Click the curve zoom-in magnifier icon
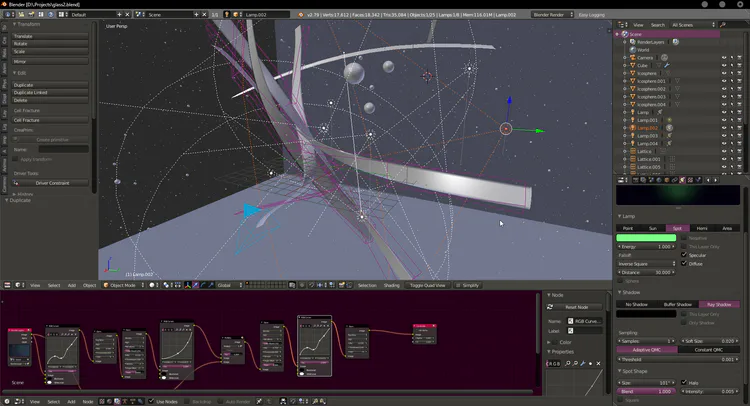This screenshot has width=750, height=406. tap(568, 363)
